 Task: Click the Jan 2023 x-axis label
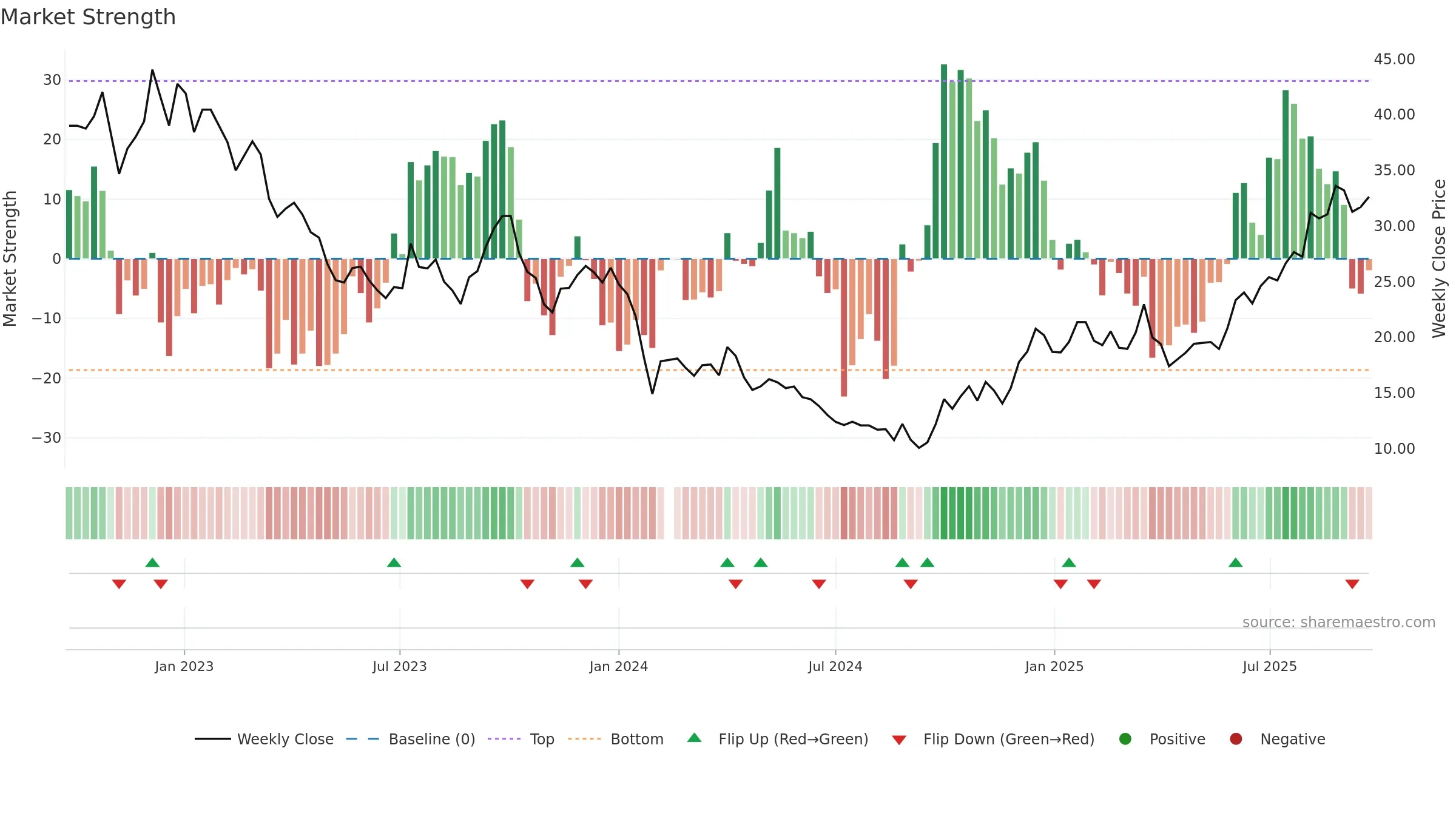point(184,666)
